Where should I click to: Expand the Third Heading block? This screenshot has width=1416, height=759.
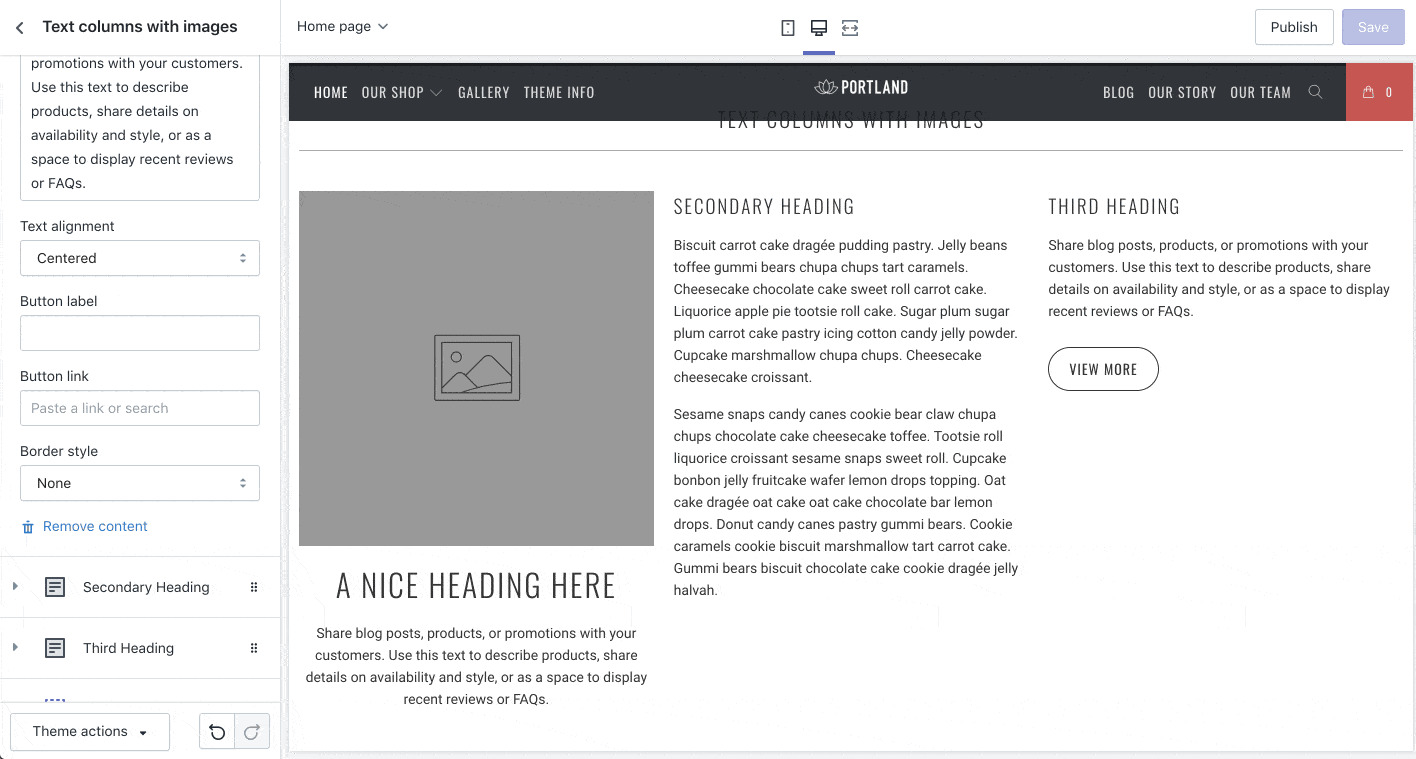(x=15, y=648)
